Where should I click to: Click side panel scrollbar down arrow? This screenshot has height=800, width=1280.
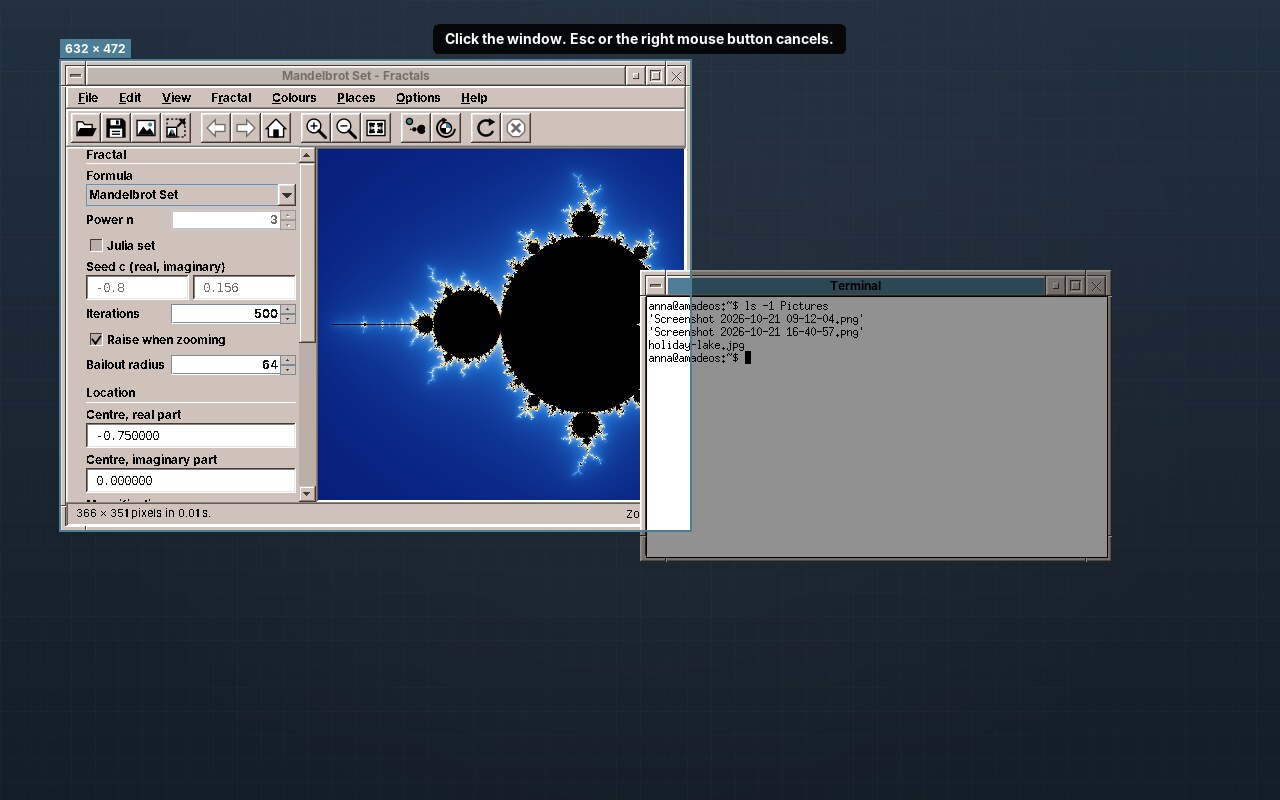coord(307,493)
